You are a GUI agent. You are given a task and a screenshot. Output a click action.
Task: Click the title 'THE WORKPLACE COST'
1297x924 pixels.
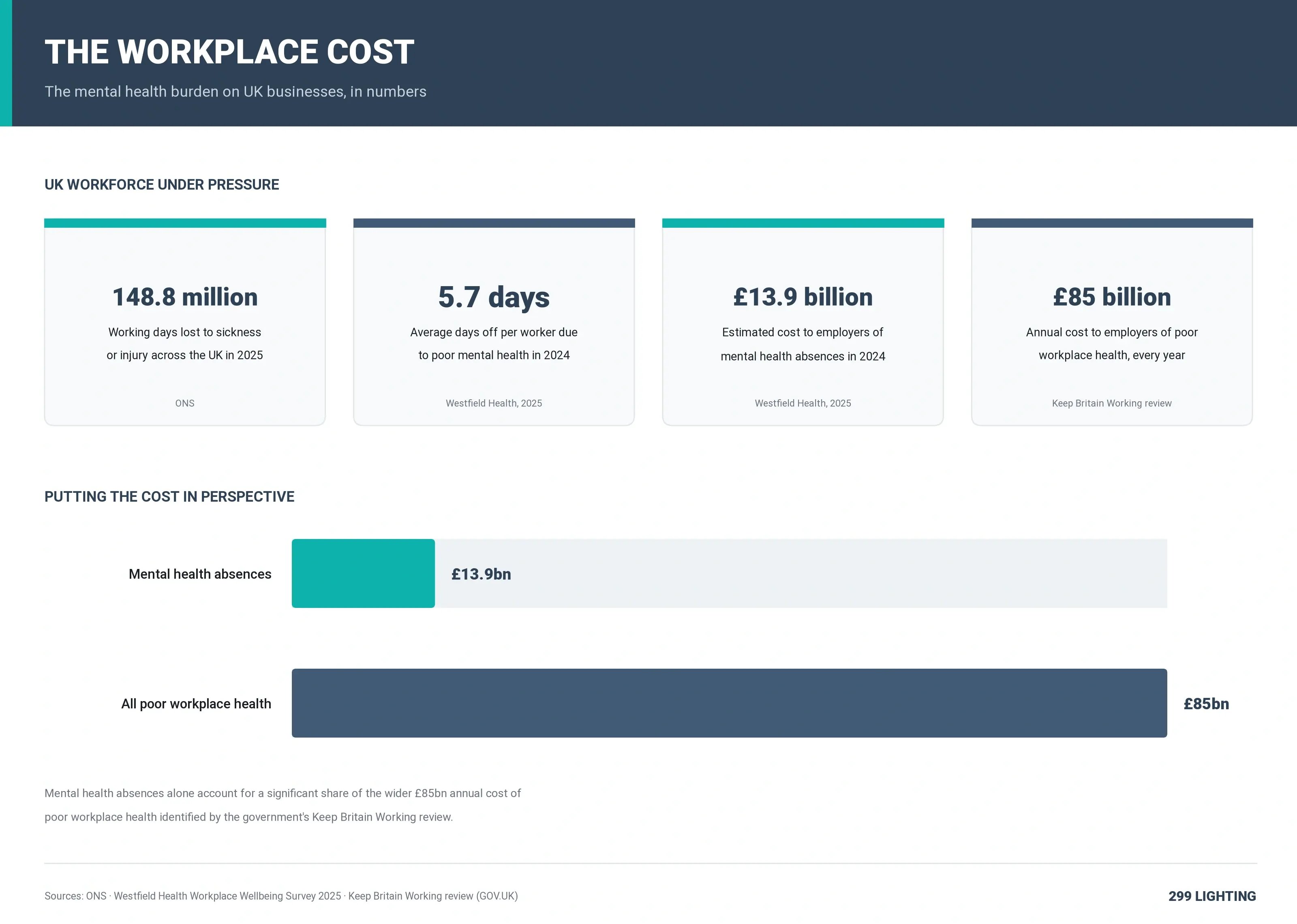(229, 52)
